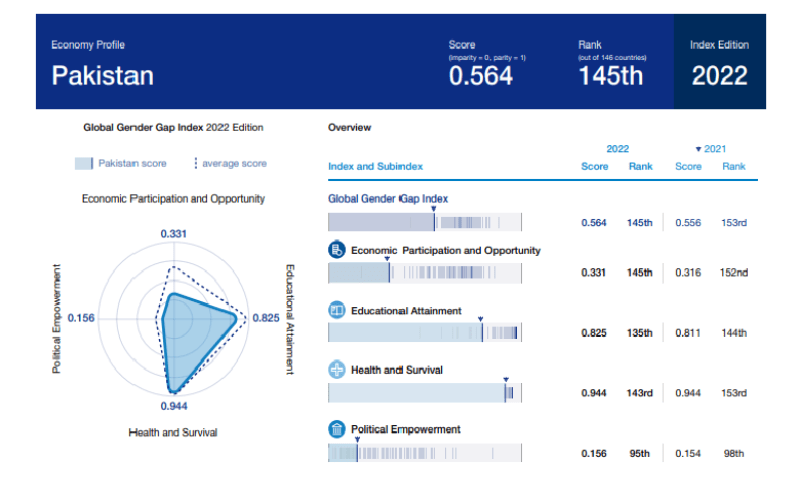800x480 pixels.
Task: Click the Health and Survival overview label
Action: pyautogui.click(x=396, y=370)
